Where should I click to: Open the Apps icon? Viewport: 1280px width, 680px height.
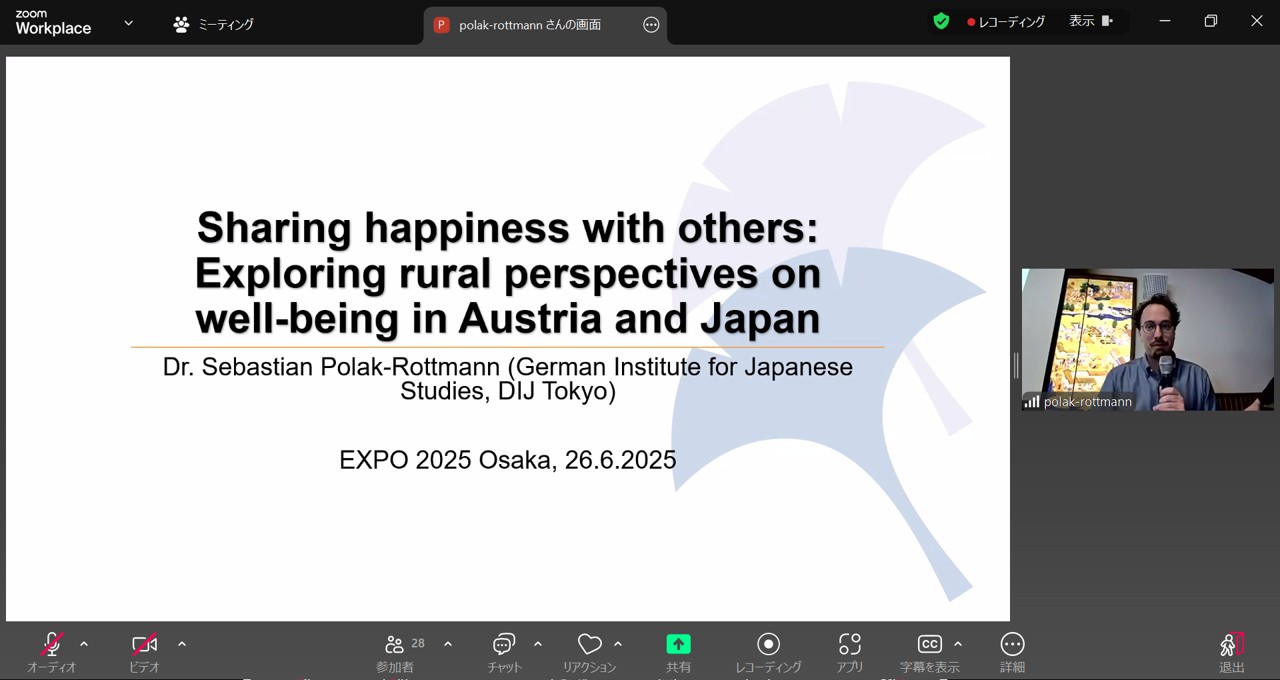point(849,645)
